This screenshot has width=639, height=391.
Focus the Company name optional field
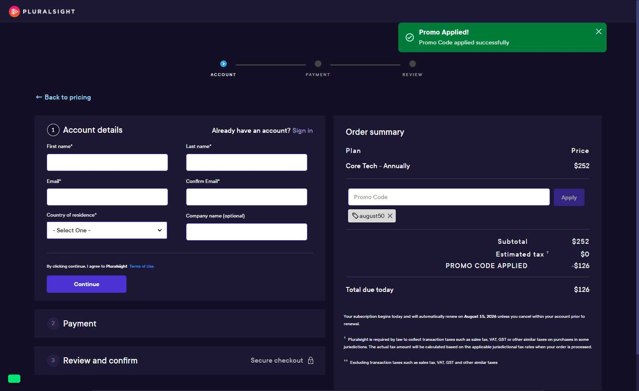pos(247,232)
